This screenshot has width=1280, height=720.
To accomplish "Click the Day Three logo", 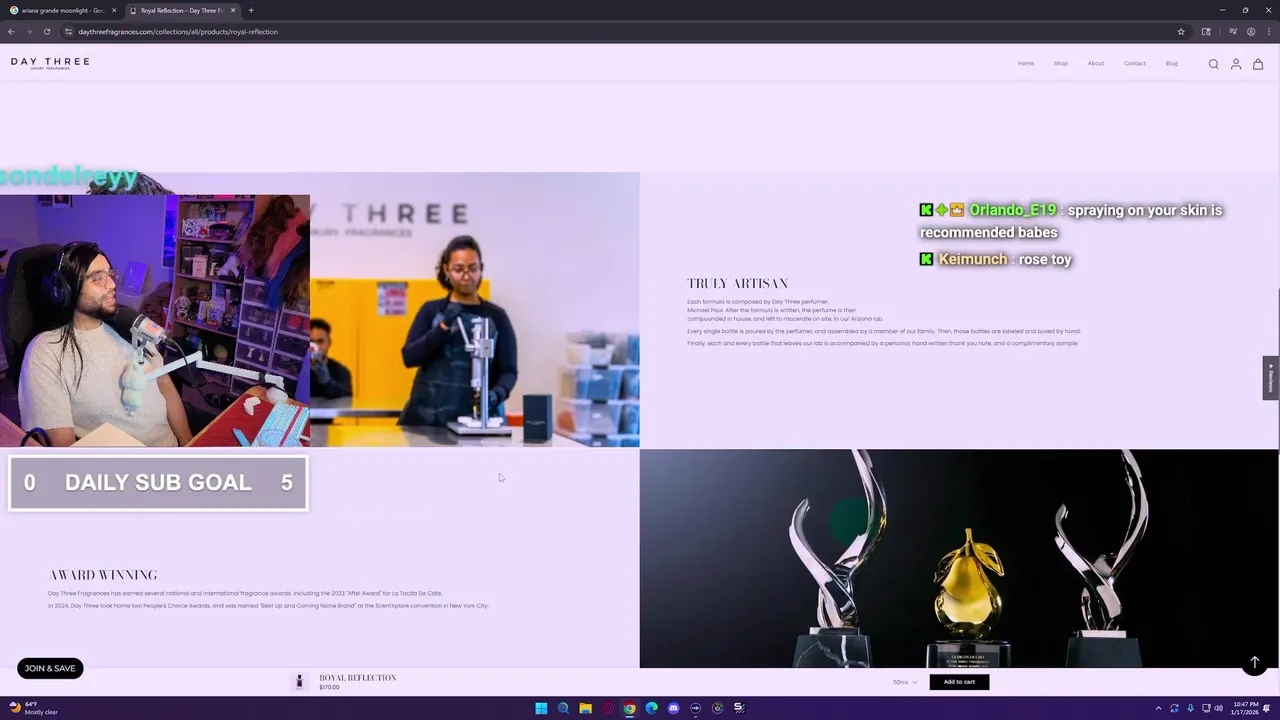I will (x=50, y=63).
